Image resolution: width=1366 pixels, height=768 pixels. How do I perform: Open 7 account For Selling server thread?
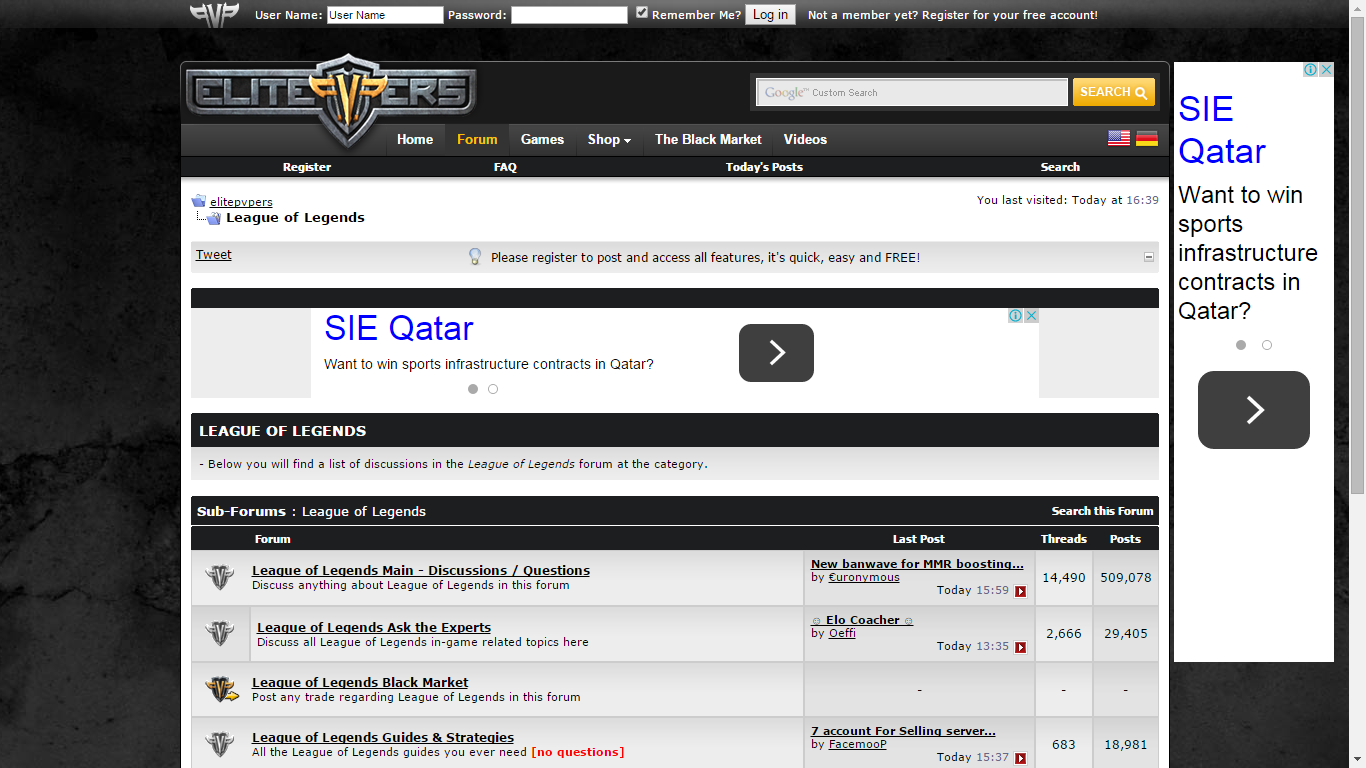903,731
